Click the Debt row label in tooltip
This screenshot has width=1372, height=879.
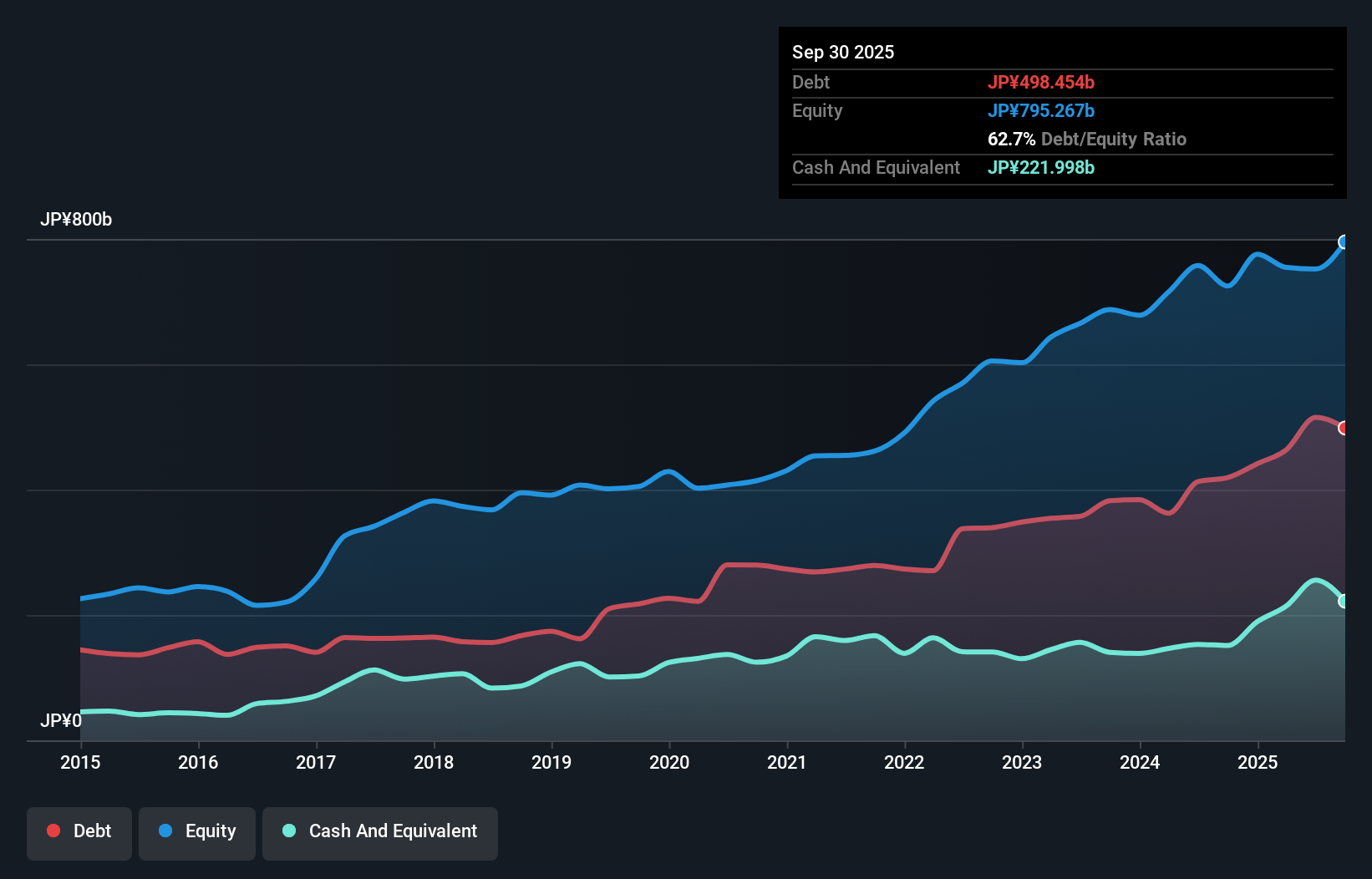(x=810, y=82)
